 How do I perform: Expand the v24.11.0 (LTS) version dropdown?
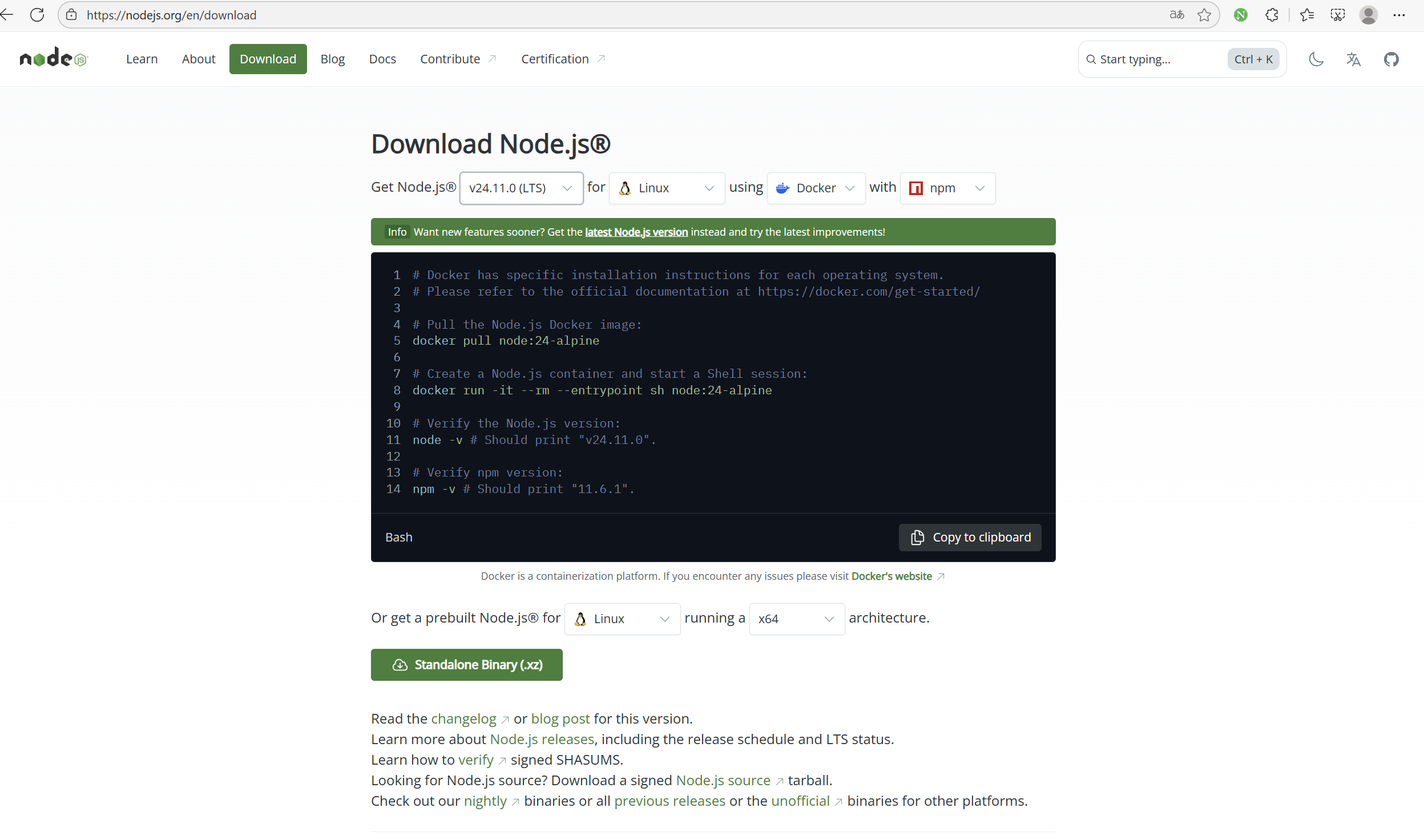(521, 188)
